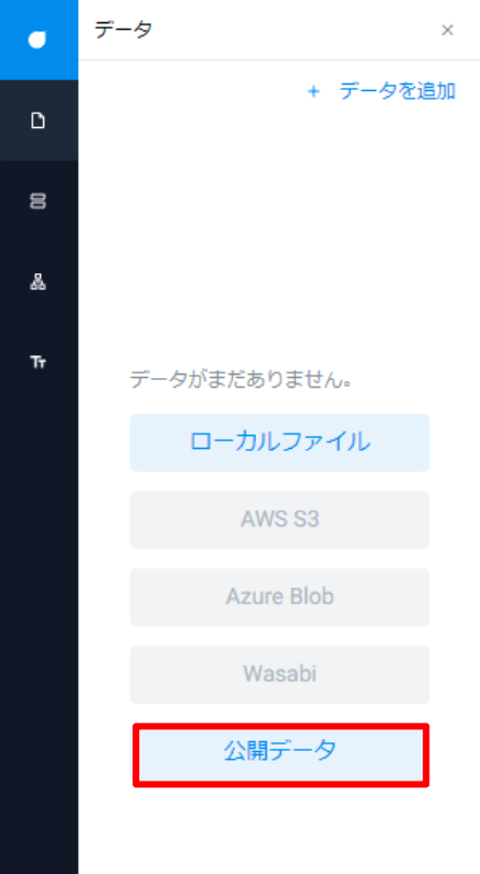This screenshot has width=480, height=874.
Task: Close the データ panel with the X
Action: [x=447, y=30]
